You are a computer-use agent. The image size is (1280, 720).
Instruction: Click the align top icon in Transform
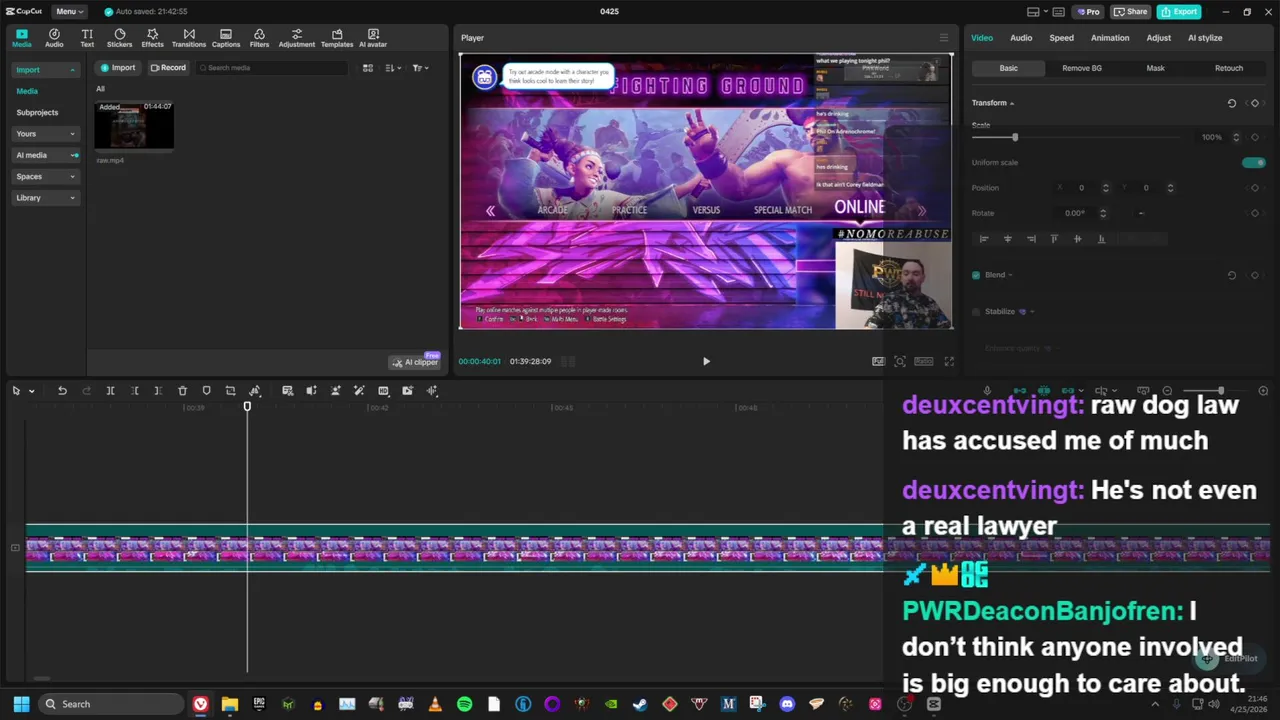point(1054,239)
